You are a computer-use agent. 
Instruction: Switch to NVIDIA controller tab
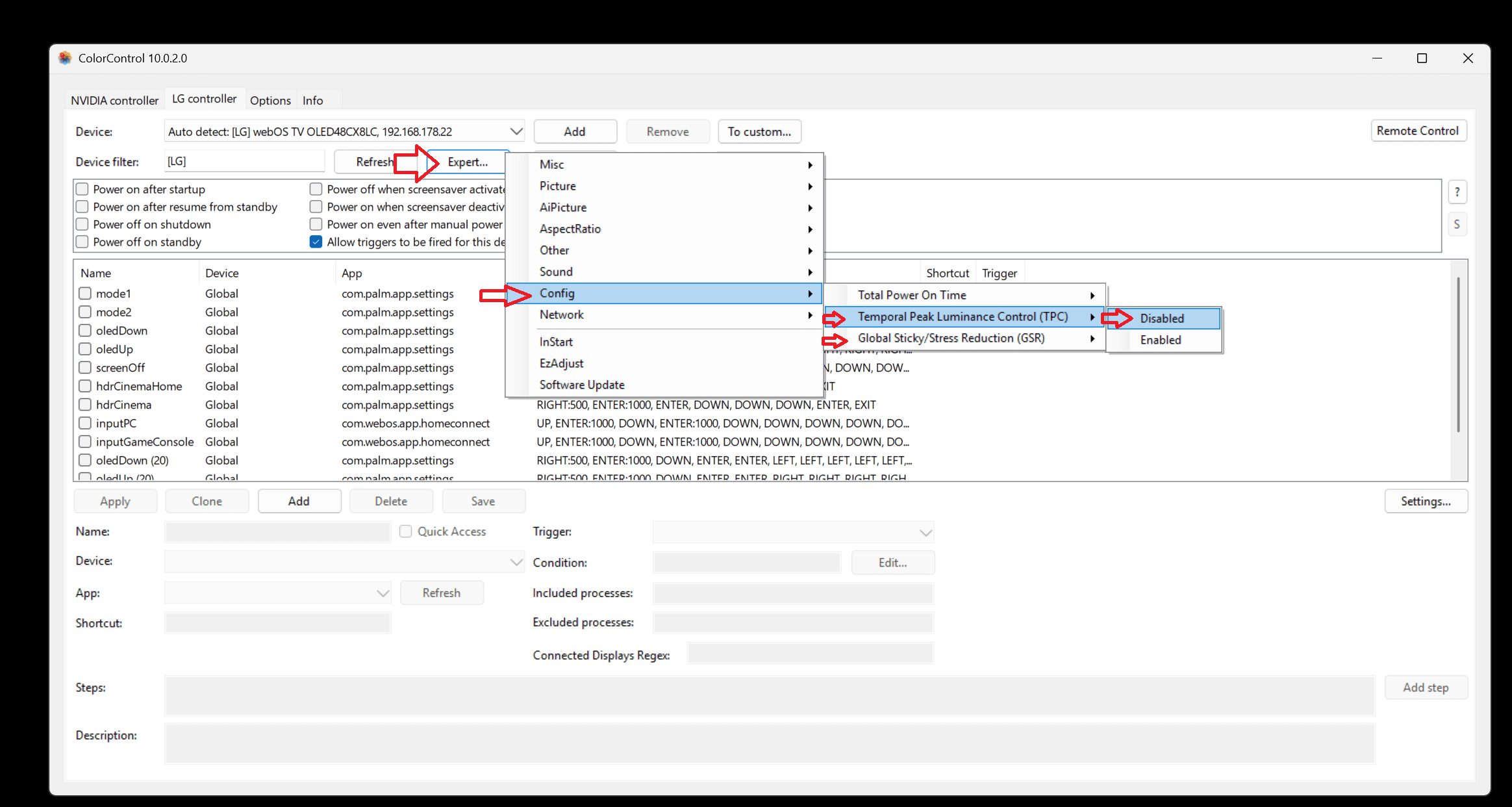pos(114,100)
